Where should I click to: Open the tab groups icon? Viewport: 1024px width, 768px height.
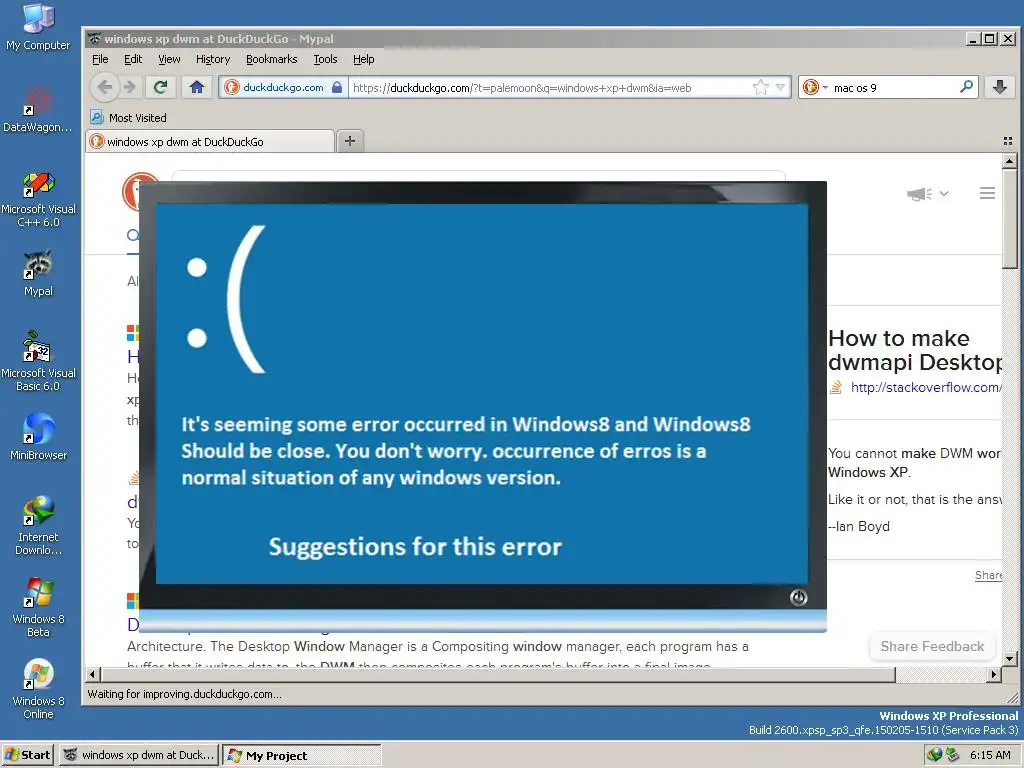(1008, 141)
